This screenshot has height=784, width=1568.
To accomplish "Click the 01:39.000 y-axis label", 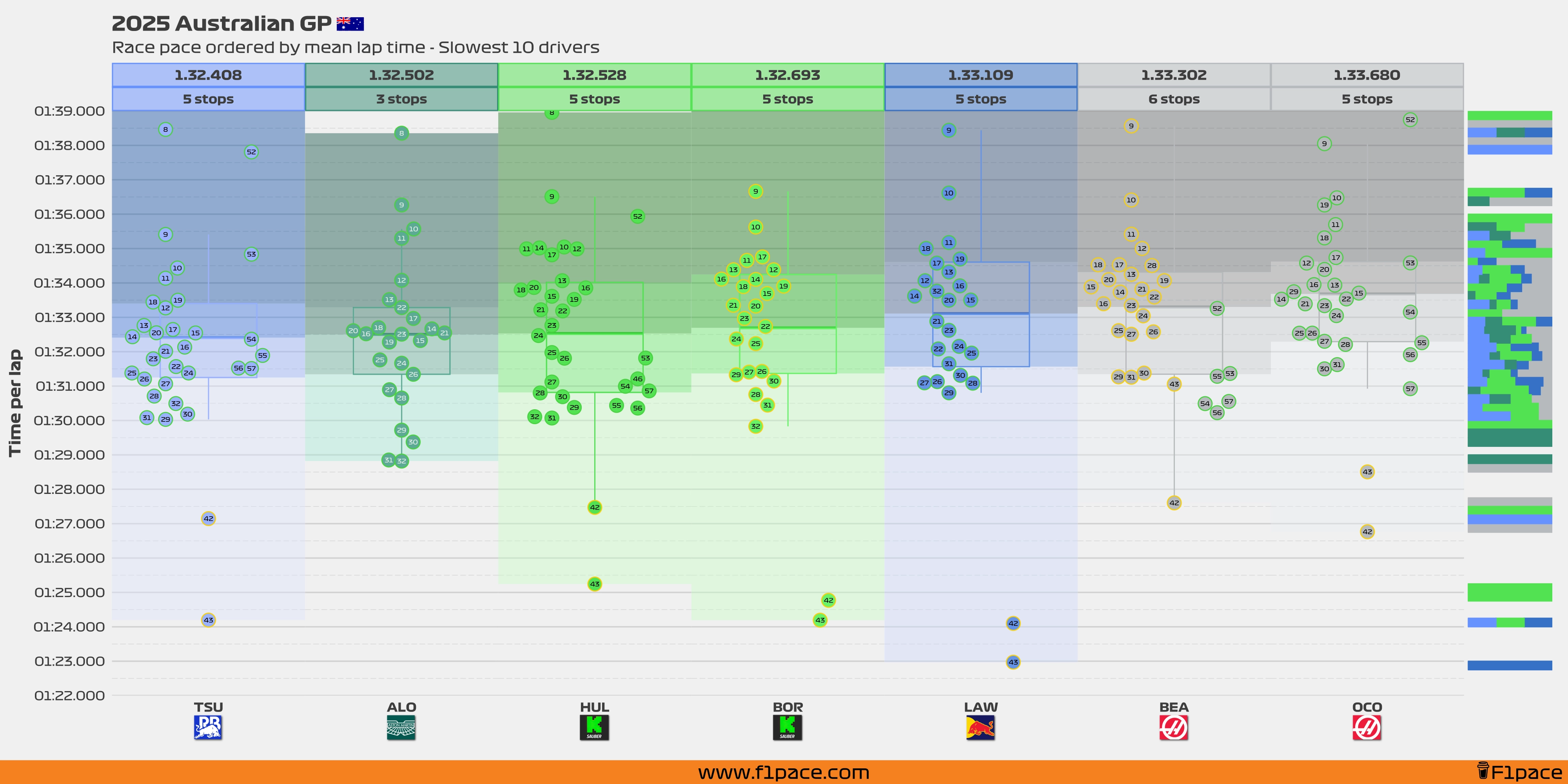I will [x=69, y=111].
